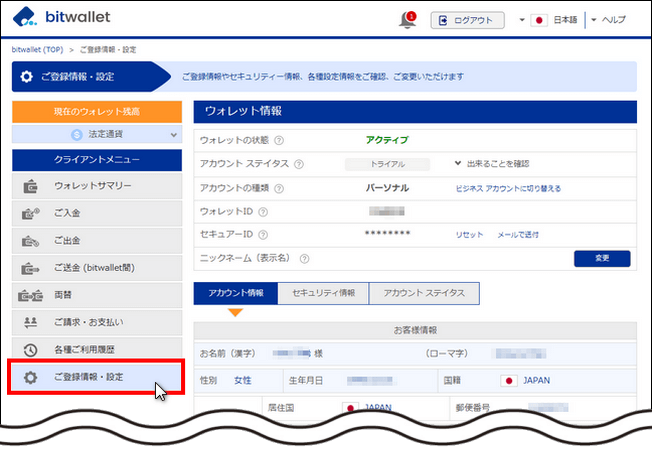The image size is (652, 451).
Task: Click the Japan flag beside 国籍
Action: point(509,380)
